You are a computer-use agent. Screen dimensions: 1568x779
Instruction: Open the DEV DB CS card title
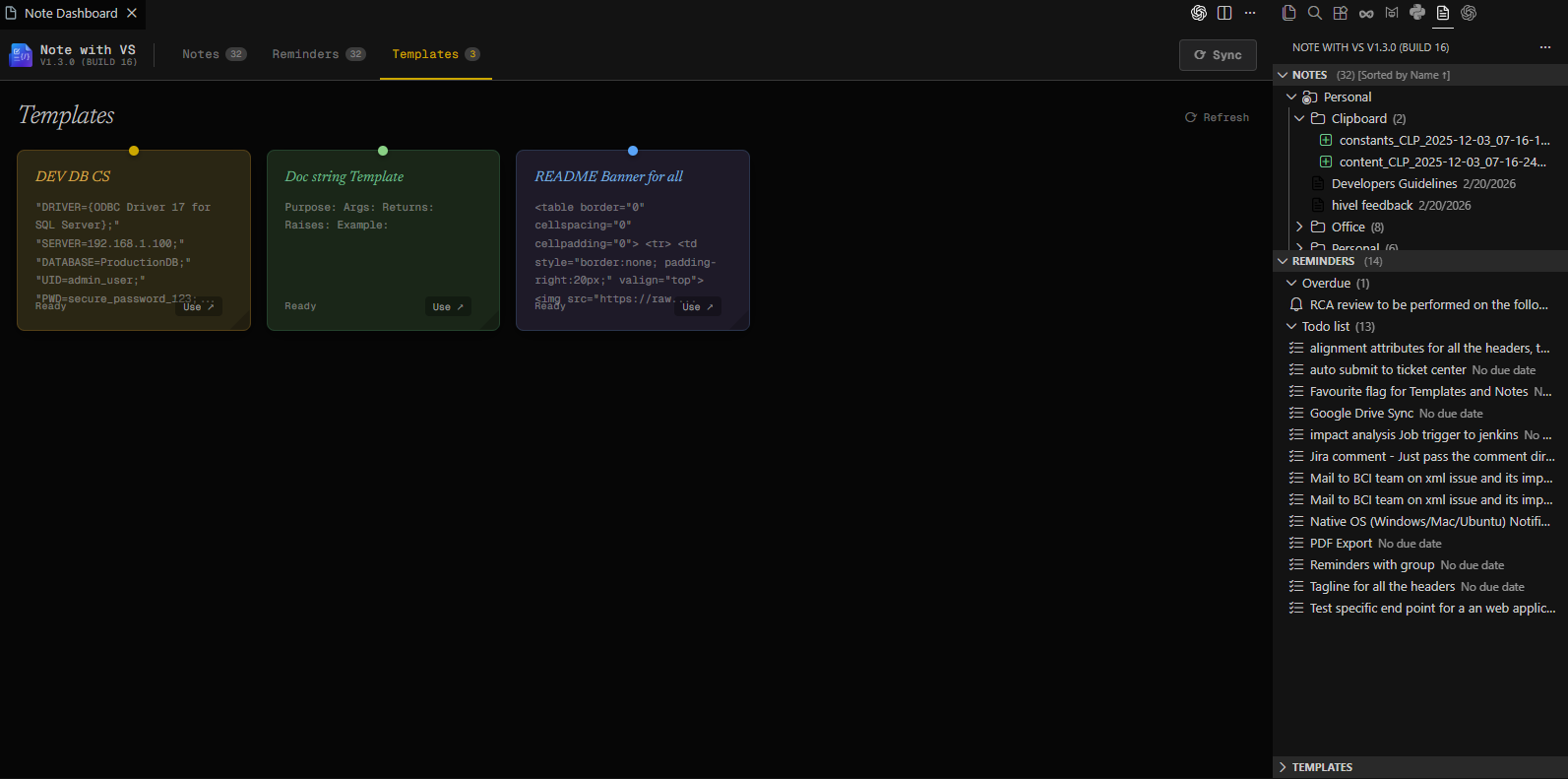coord(73,176)
